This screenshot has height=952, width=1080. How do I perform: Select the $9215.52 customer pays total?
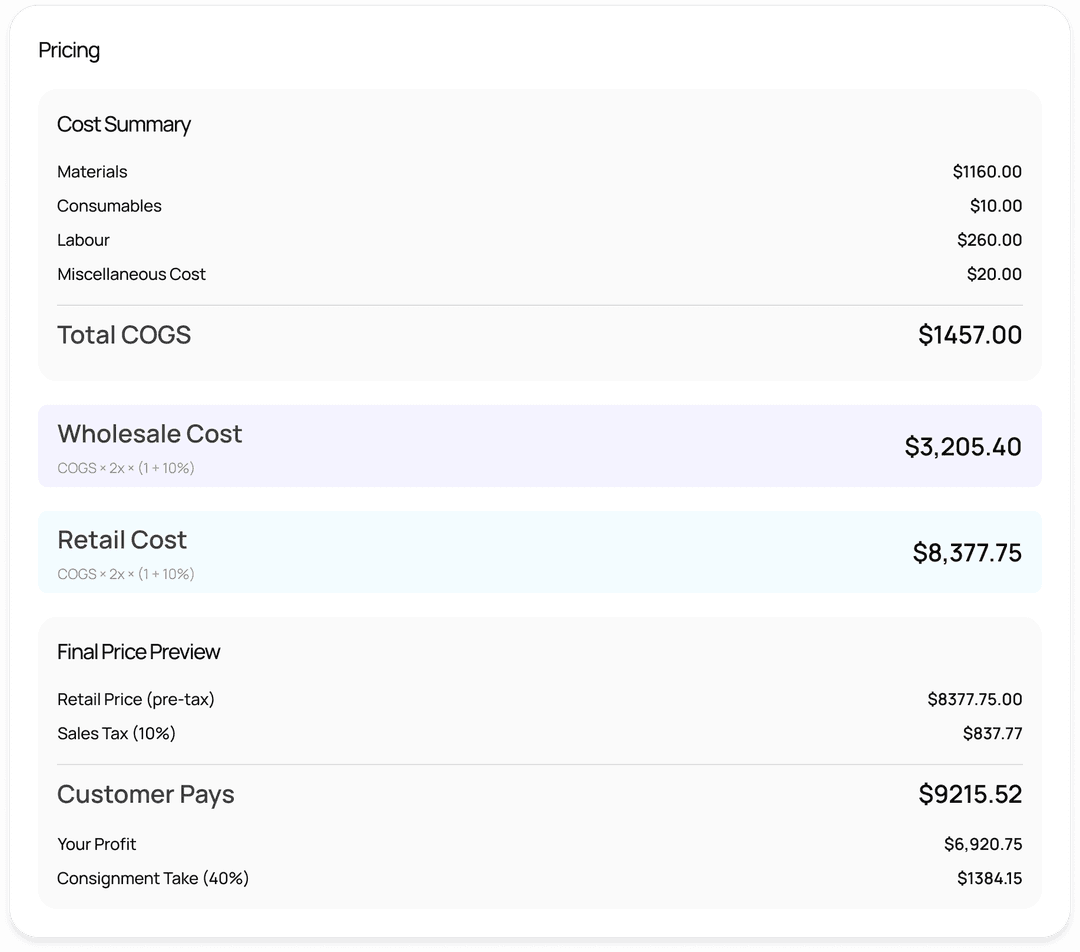[970, 794]
